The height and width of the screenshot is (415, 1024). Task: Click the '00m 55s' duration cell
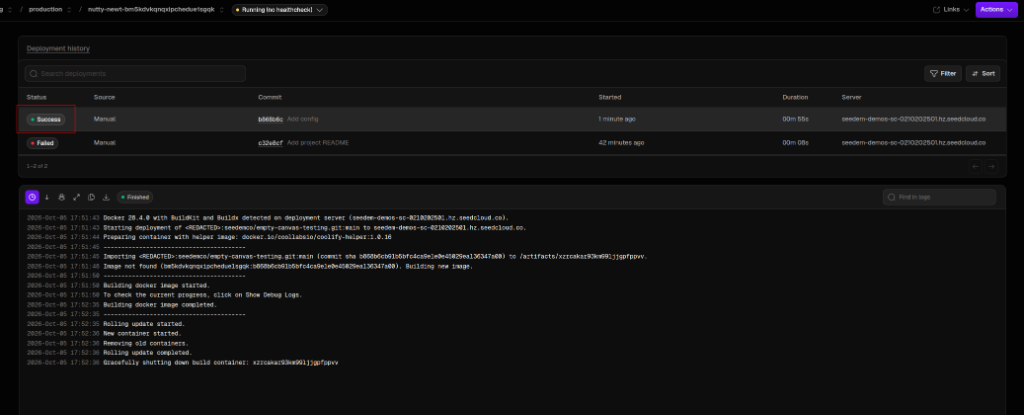click(x=795, y=119)
